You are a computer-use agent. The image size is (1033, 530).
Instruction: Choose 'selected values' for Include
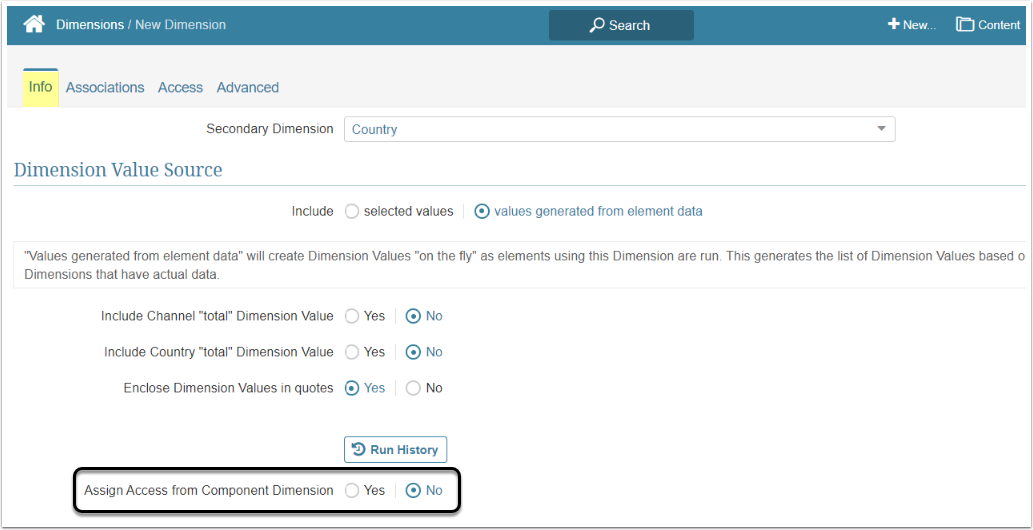[352, 211]
